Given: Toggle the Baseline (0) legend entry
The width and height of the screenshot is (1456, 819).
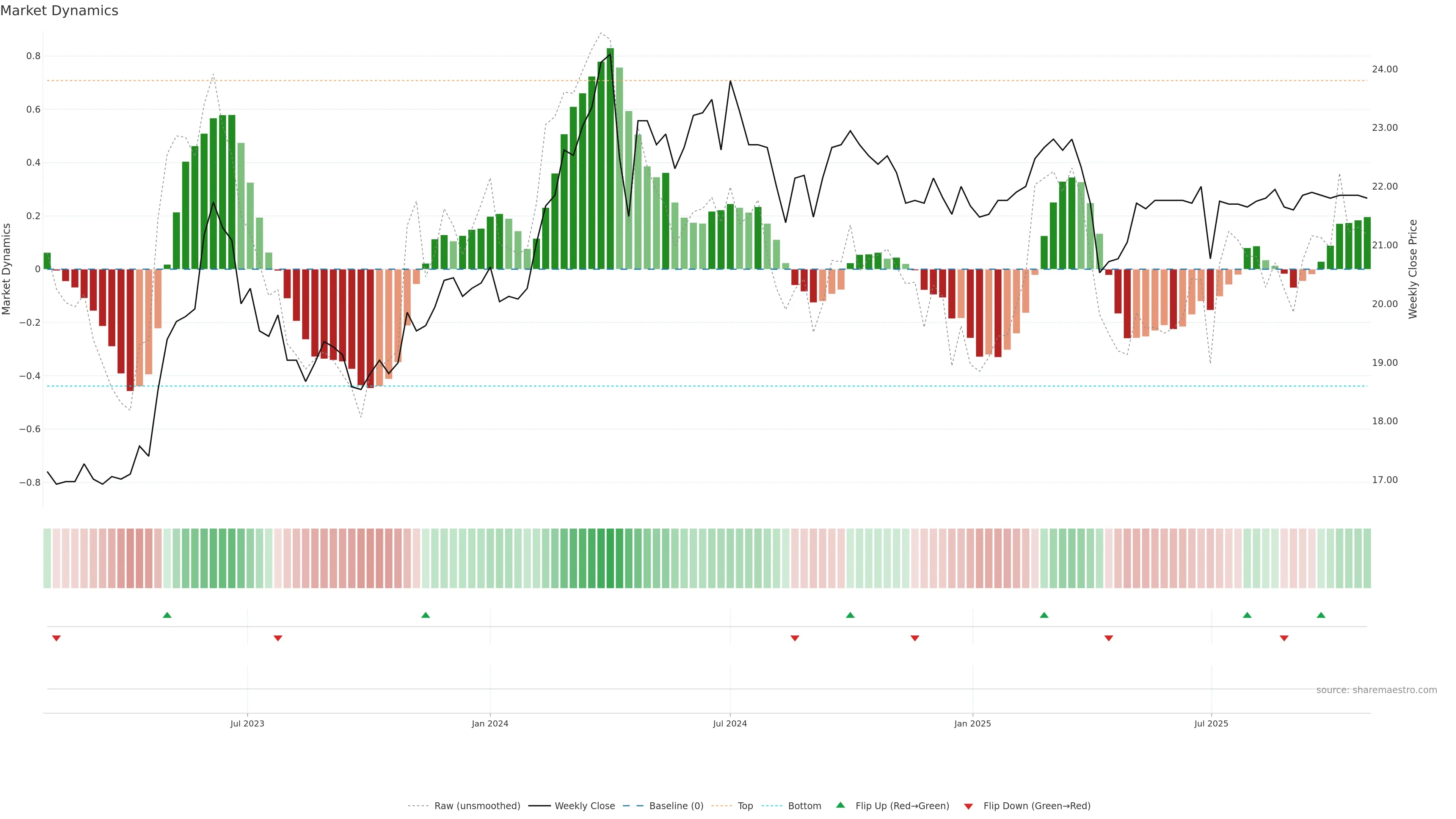Looking at the screenshot, I should coord(676,806).
